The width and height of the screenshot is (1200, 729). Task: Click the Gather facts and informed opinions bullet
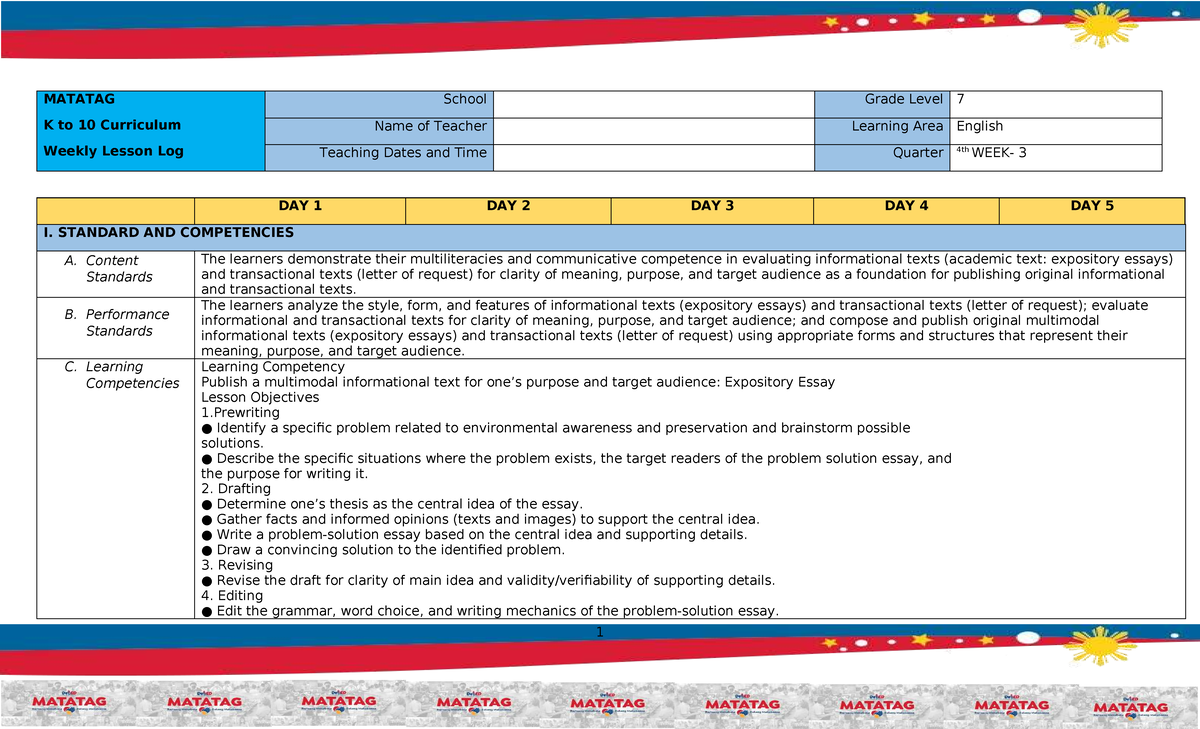click(481, 519)
